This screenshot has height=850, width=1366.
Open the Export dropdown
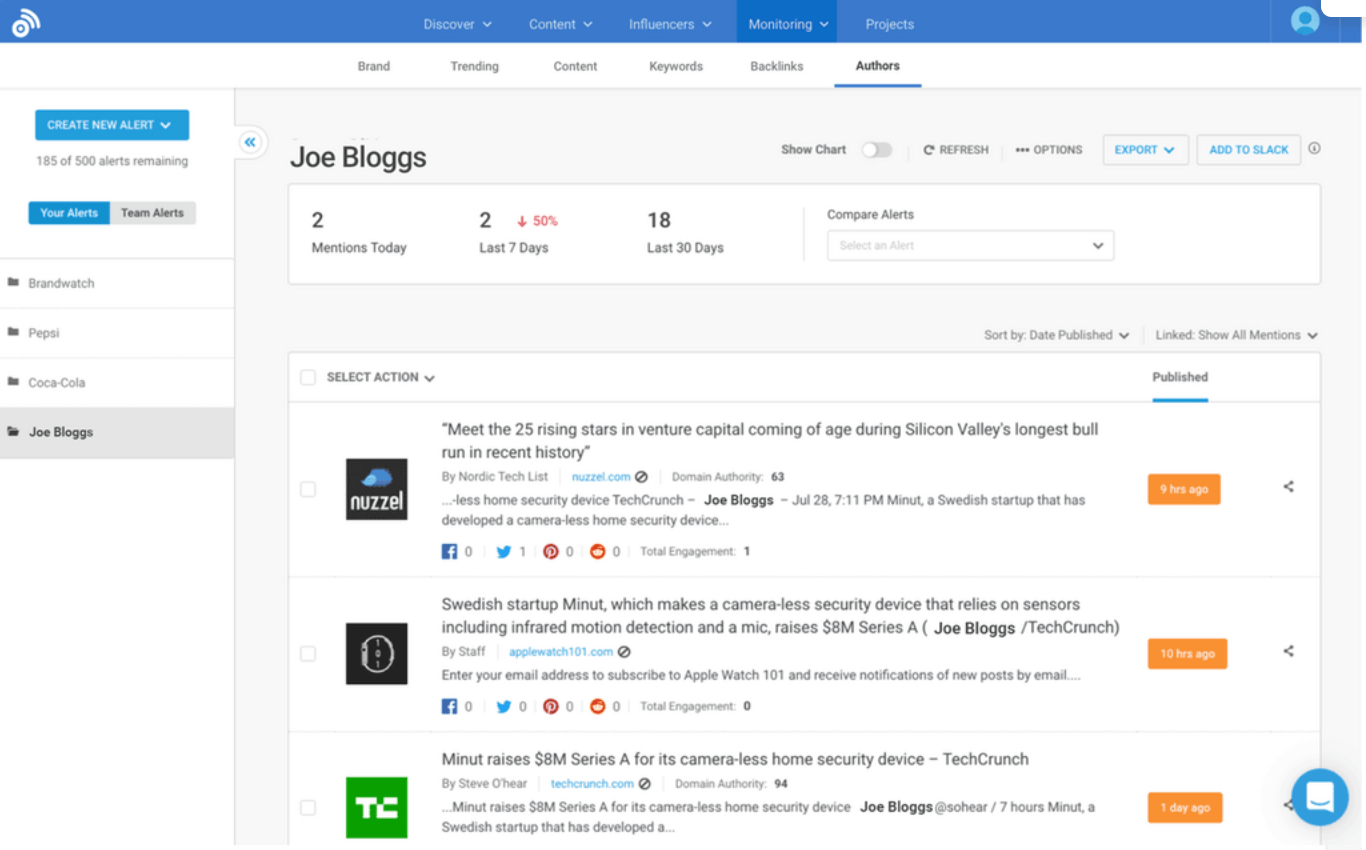point(1145,150)
